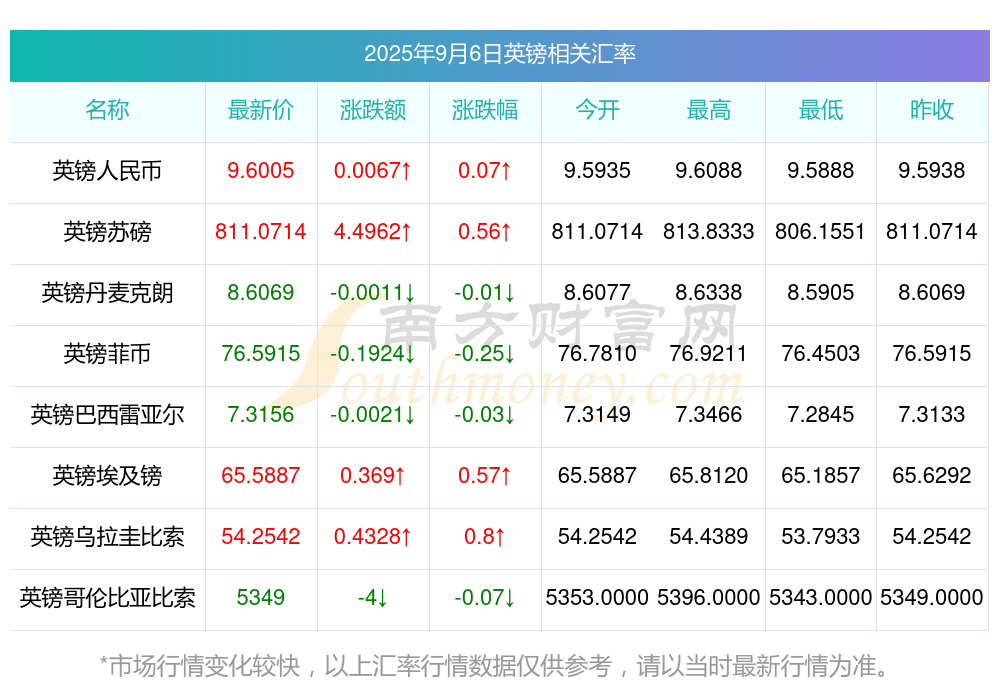This screenshot has width=1000, height=698.
Task: Click lowest value 5343.0000
Action: click(x=821, y=598)
